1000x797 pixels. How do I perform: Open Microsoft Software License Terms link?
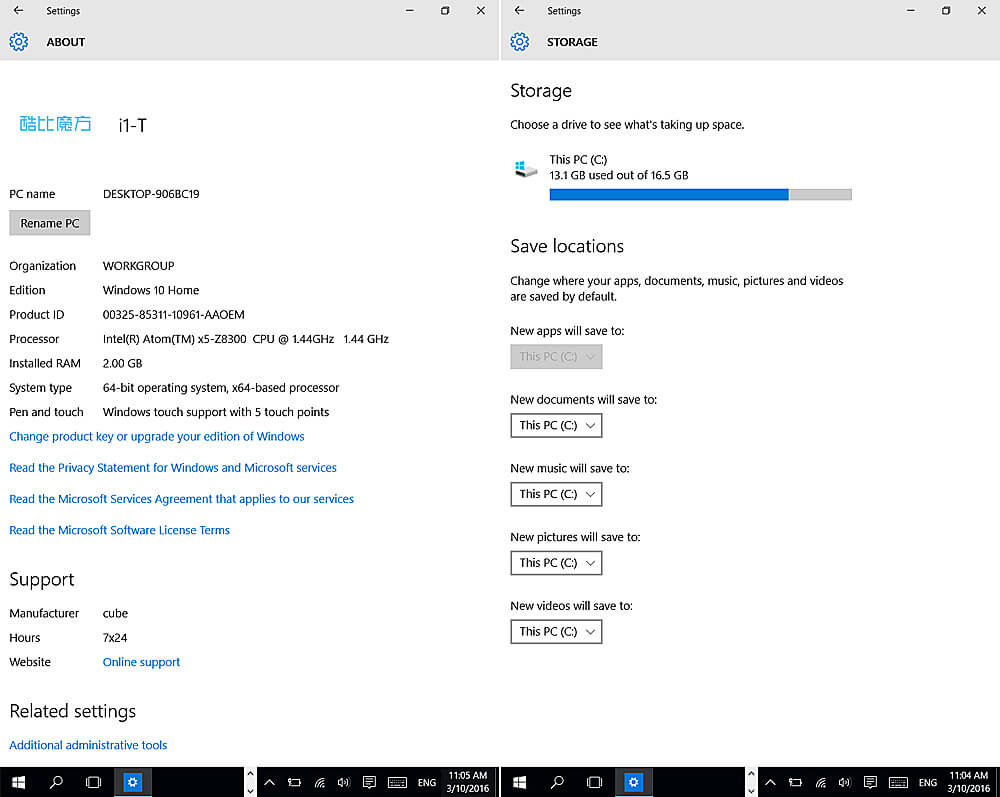tap(119, 530)
